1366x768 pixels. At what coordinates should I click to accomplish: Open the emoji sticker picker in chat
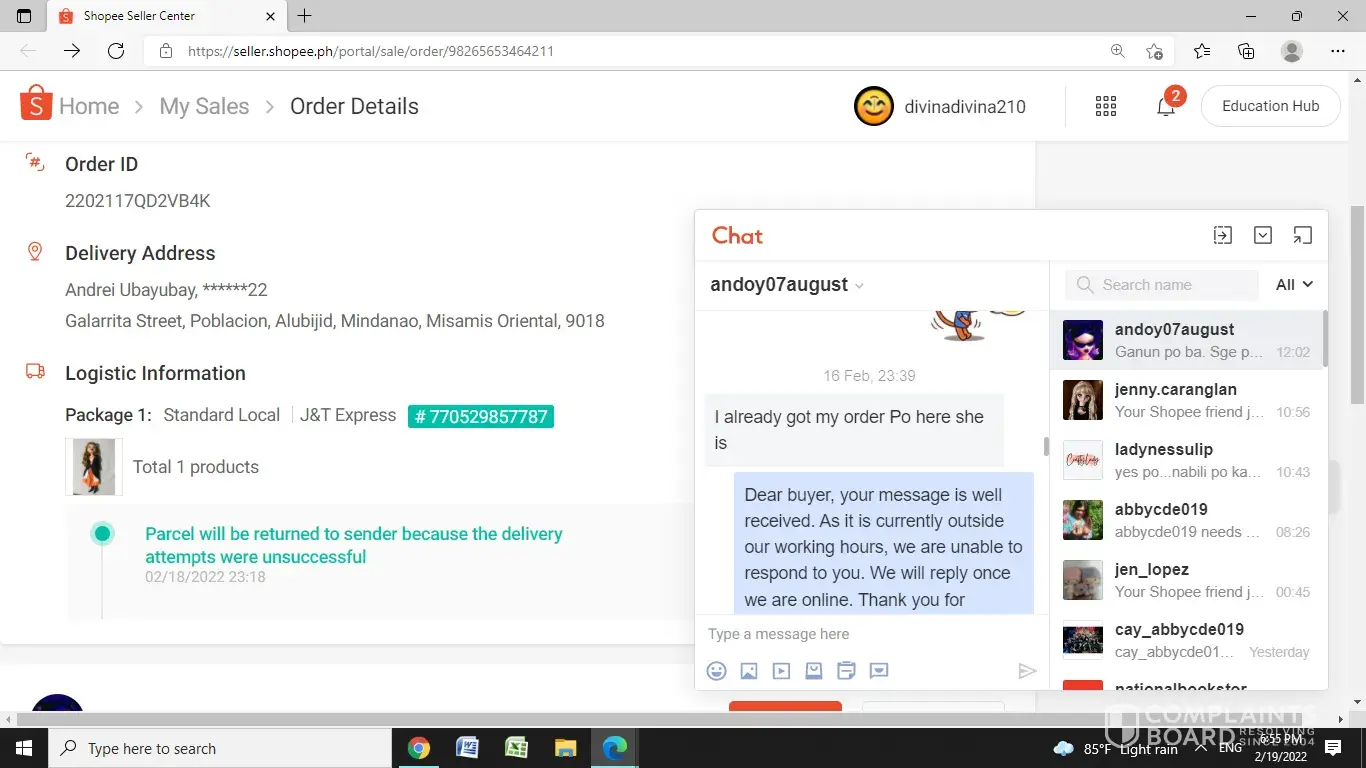716,671
